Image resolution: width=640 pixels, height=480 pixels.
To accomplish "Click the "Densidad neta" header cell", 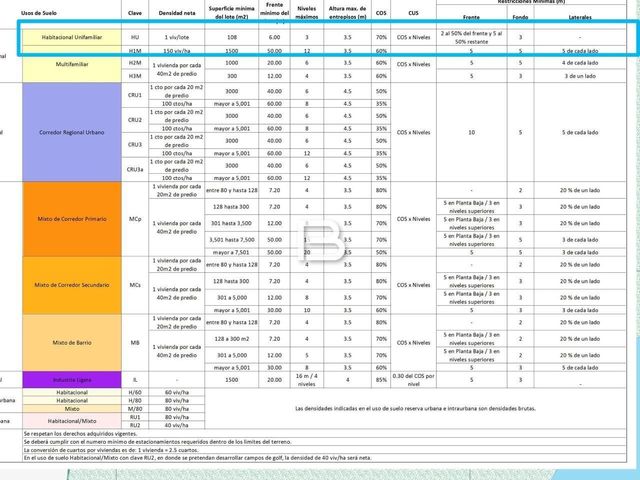I will [177, 13].
